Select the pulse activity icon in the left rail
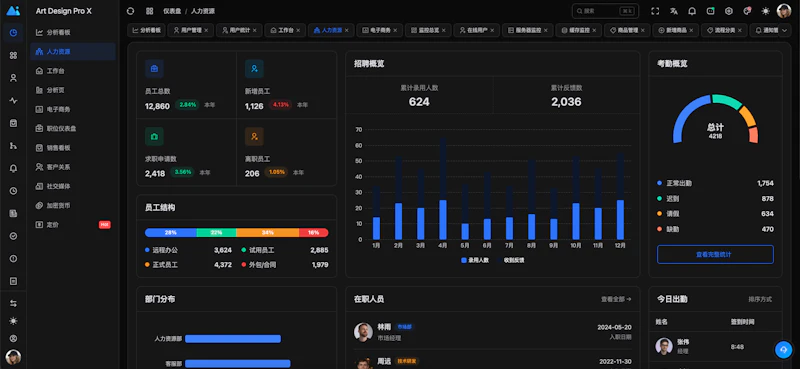The width and height of the screenshot is (800, 369). pos(13,101)
